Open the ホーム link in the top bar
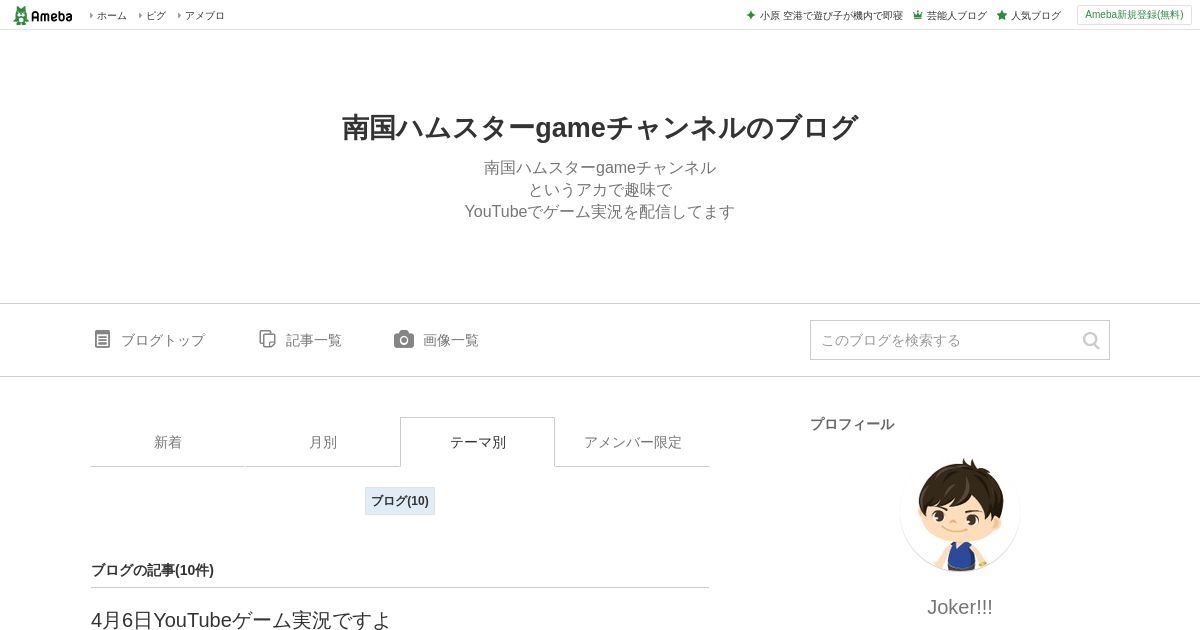 pos(111,16)
